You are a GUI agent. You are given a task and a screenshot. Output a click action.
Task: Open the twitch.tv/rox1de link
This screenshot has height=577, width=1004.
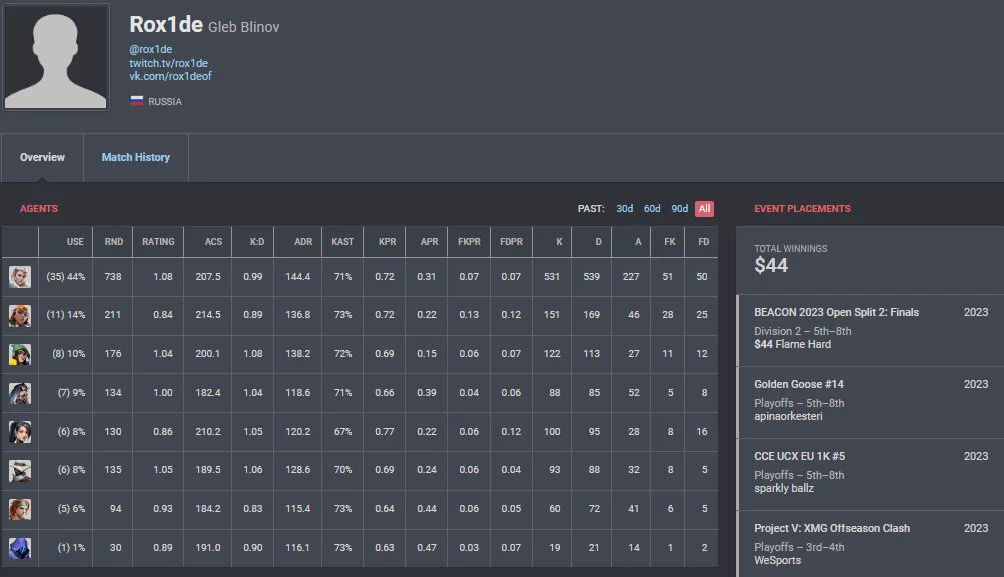tap(168, 63)
